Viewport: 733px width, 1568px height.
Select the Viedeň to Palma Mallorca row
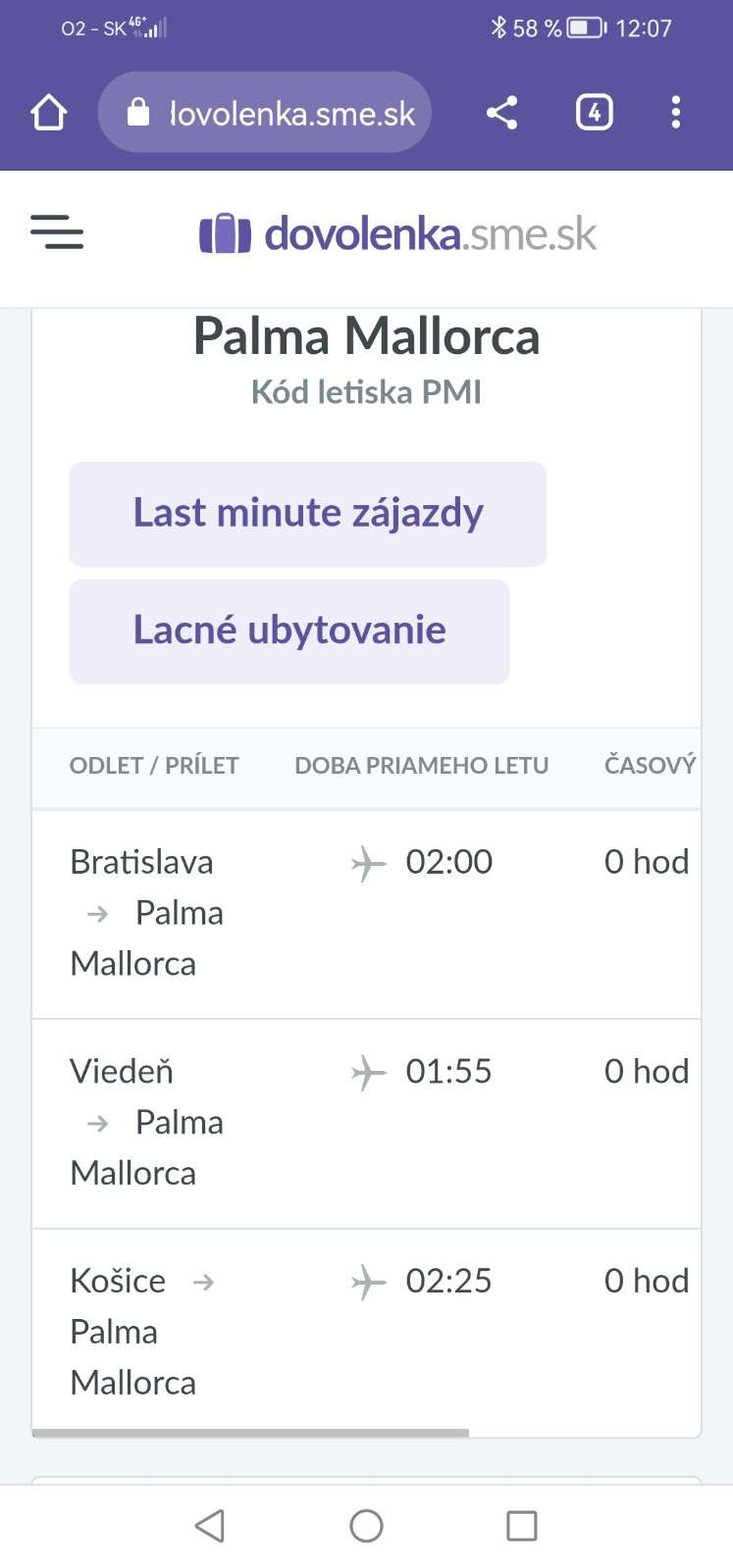[147, 1122]
